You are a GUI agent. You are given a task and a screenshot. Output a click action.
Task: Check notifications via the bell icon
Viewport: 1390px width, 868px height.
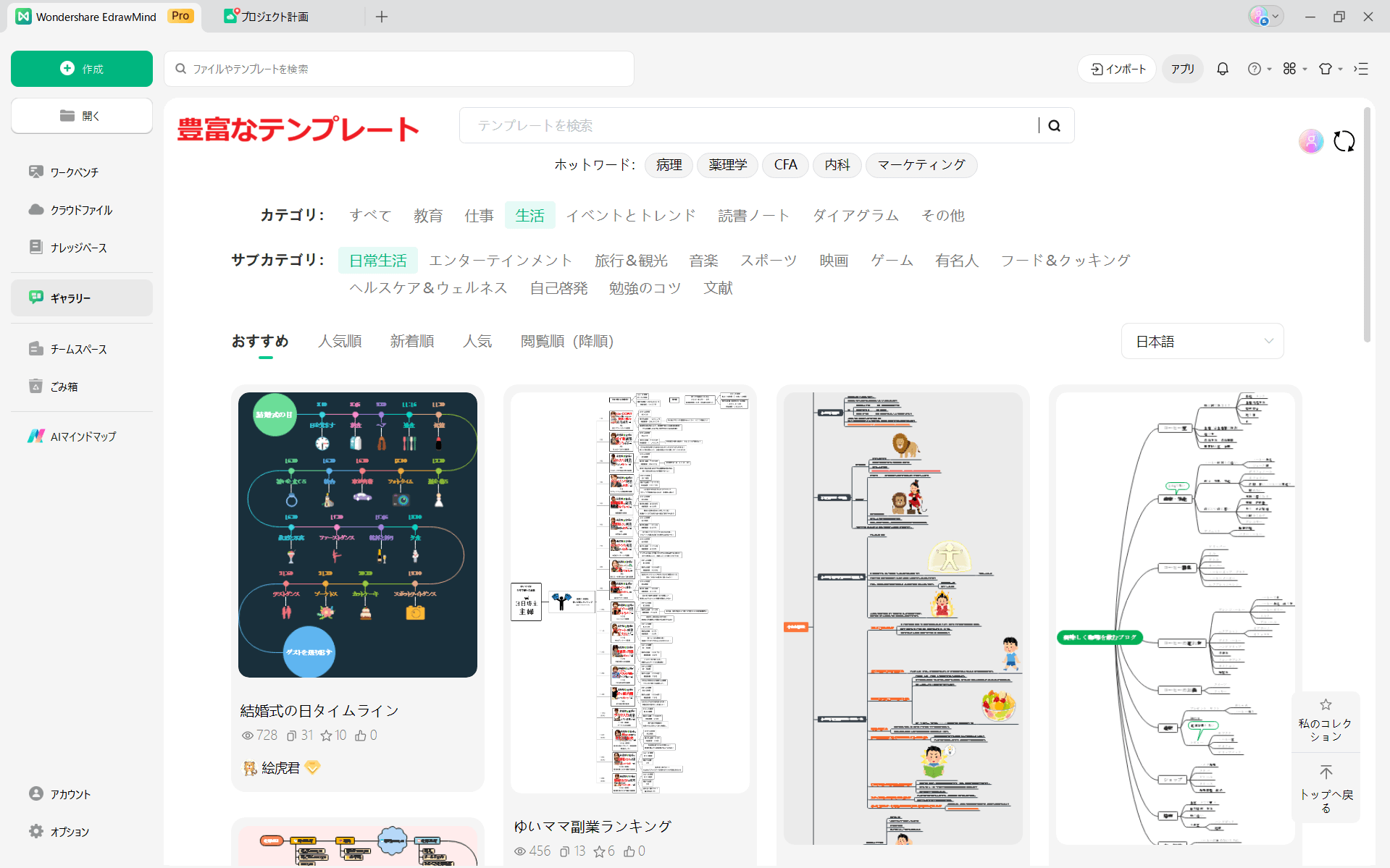(1222, 68)
